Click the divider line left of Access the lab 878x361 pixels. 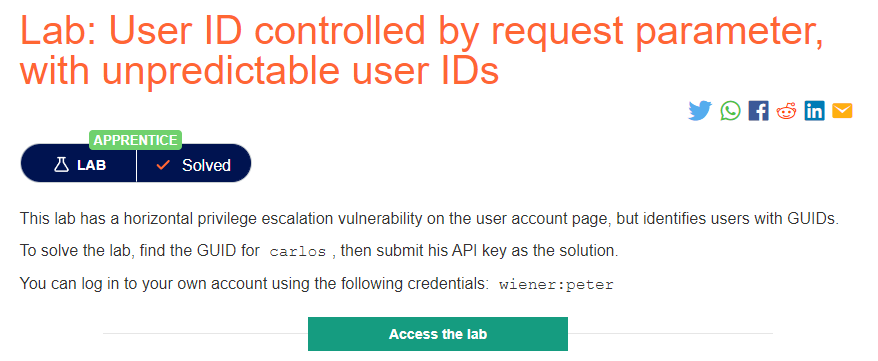click(206, 334)
